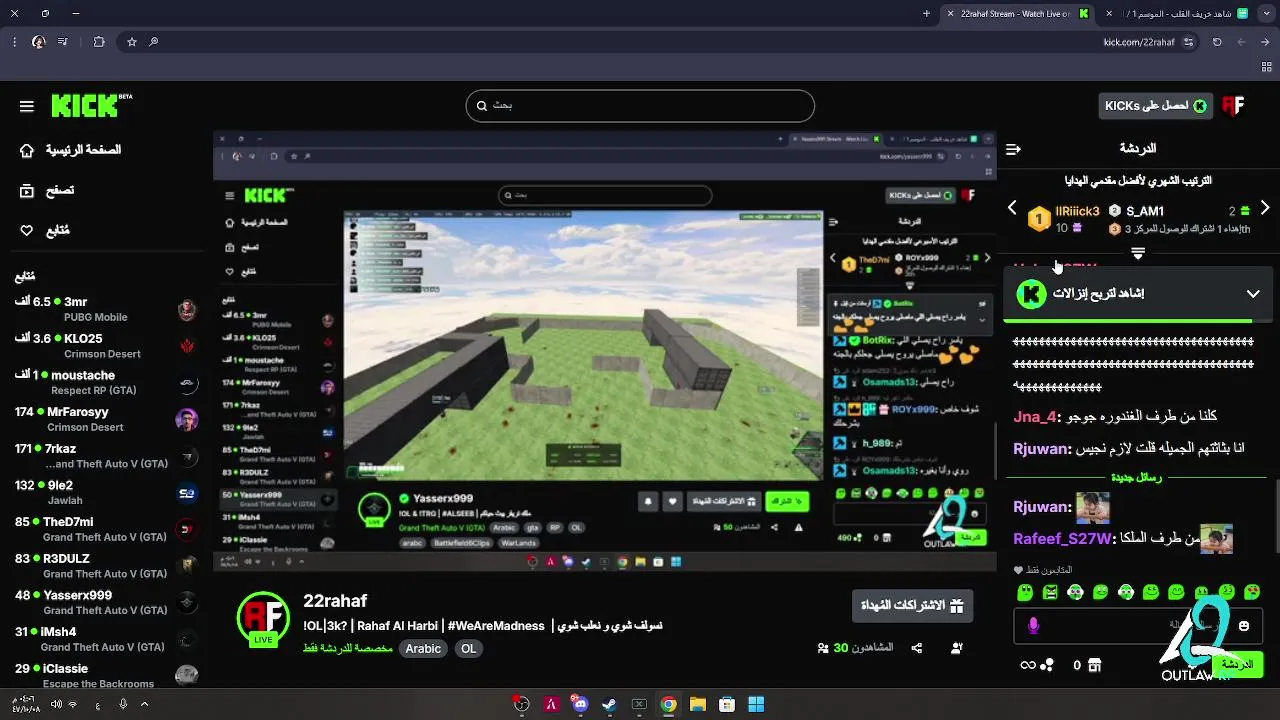Open the TheD7mi channel in sidebar
The width and height of the screenshot is (1280, 720).
(x=107, y=529)
